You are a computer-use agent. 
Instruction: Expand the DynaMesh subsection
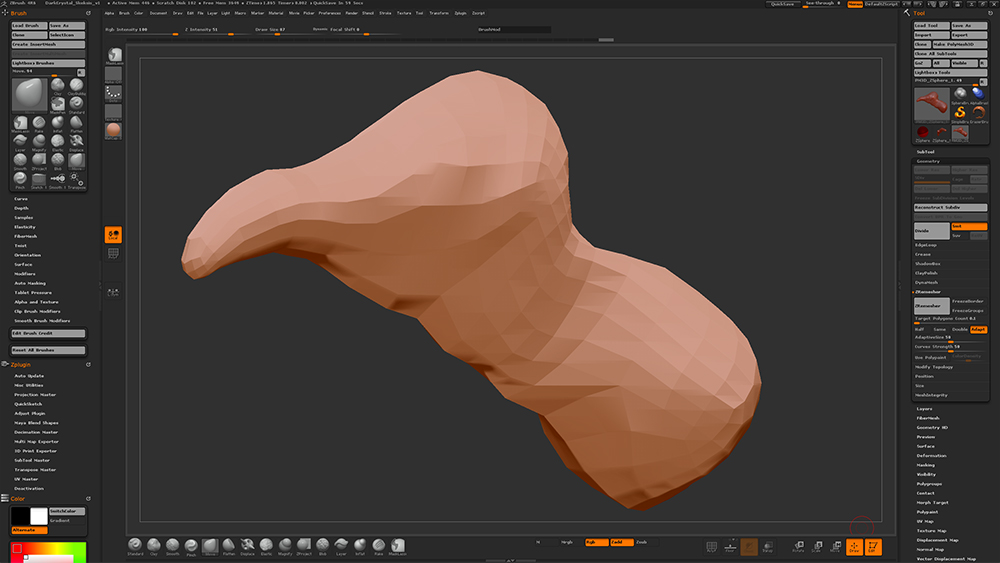[x=926, y=282]
